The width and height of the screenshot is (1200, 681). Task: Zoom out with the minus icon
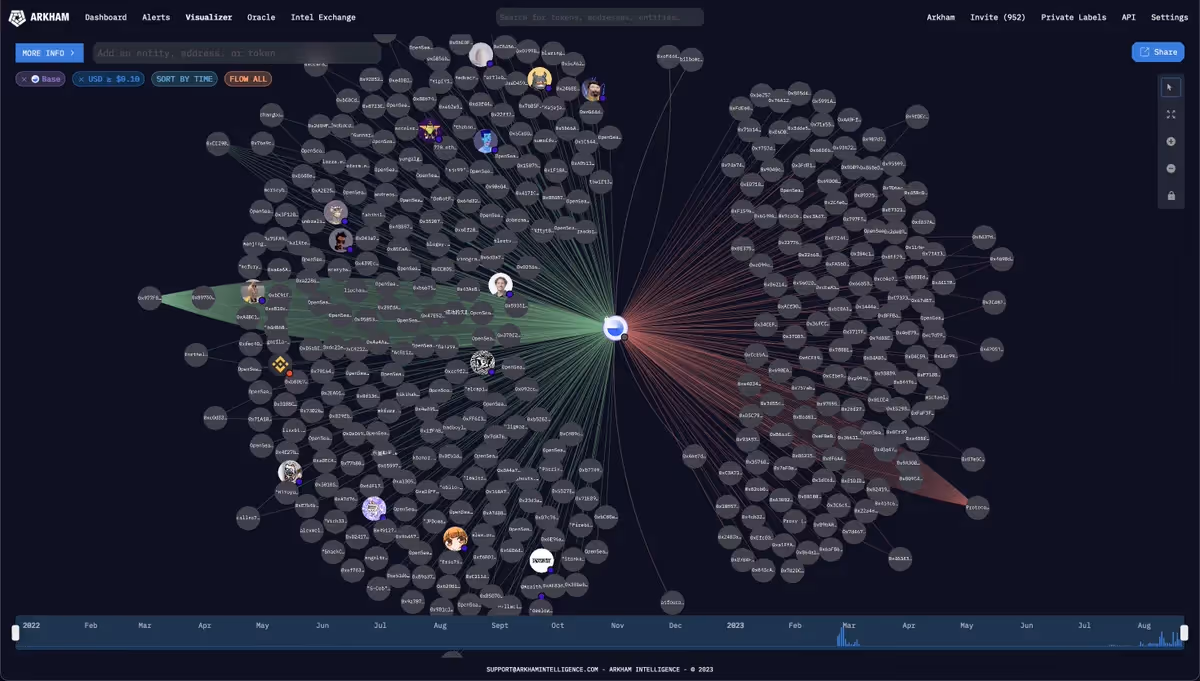[x=1171, y=168]
